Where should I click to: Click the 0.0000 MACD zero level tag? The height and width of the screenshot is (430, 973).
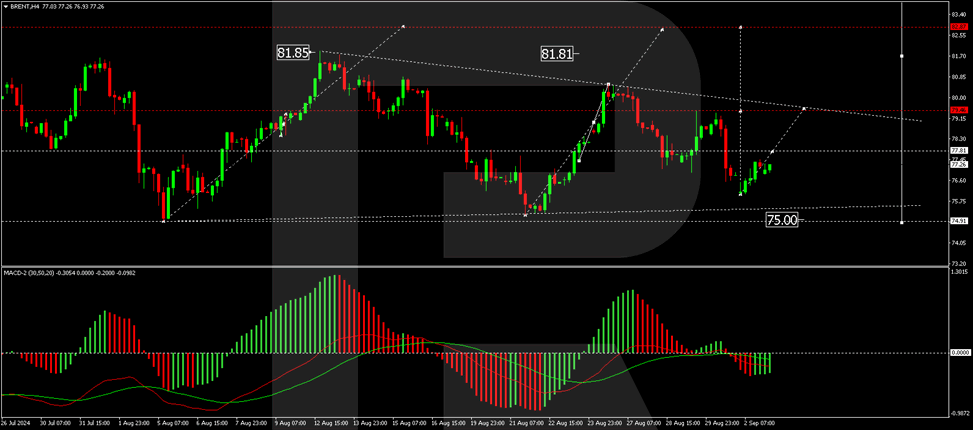(959, 353)
